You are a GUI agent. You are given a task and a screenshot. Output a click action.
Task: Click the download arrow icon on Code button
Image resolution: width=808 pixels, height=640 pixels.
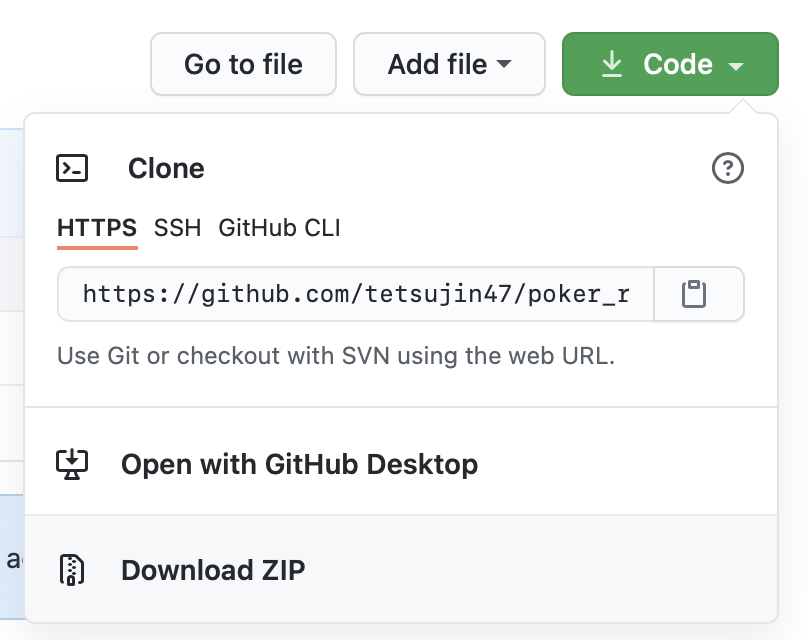pyautogui.click(x=611, y=64)
